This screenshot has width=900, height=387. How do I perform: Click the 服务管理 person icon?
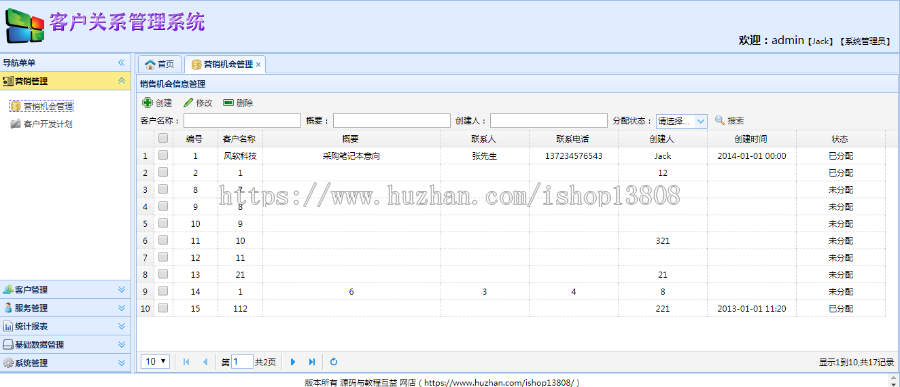[x=8, y=308]
